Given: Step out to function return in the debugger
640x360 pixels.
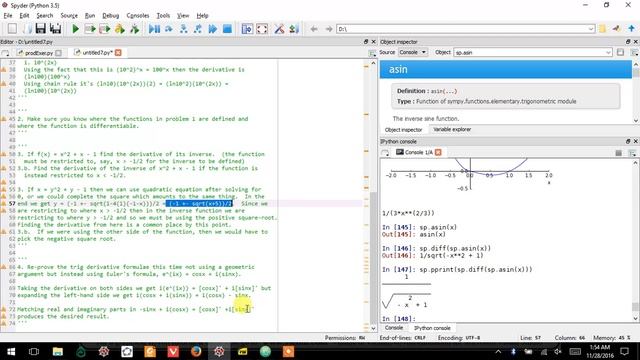Looking at the screenshot, I should [198, 29].
